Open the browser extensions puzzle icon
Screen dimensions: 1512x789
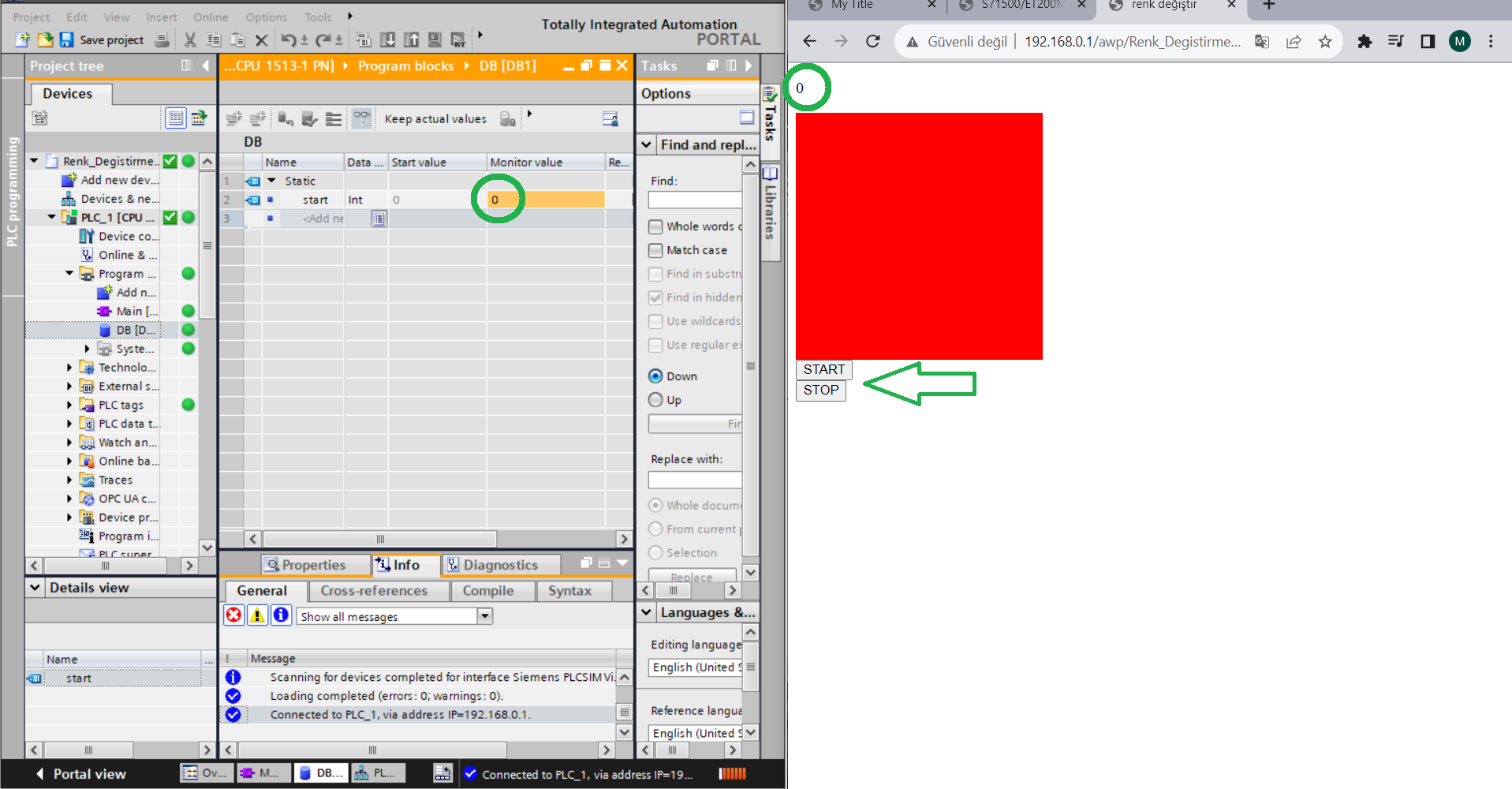(x=1365, y=41)
